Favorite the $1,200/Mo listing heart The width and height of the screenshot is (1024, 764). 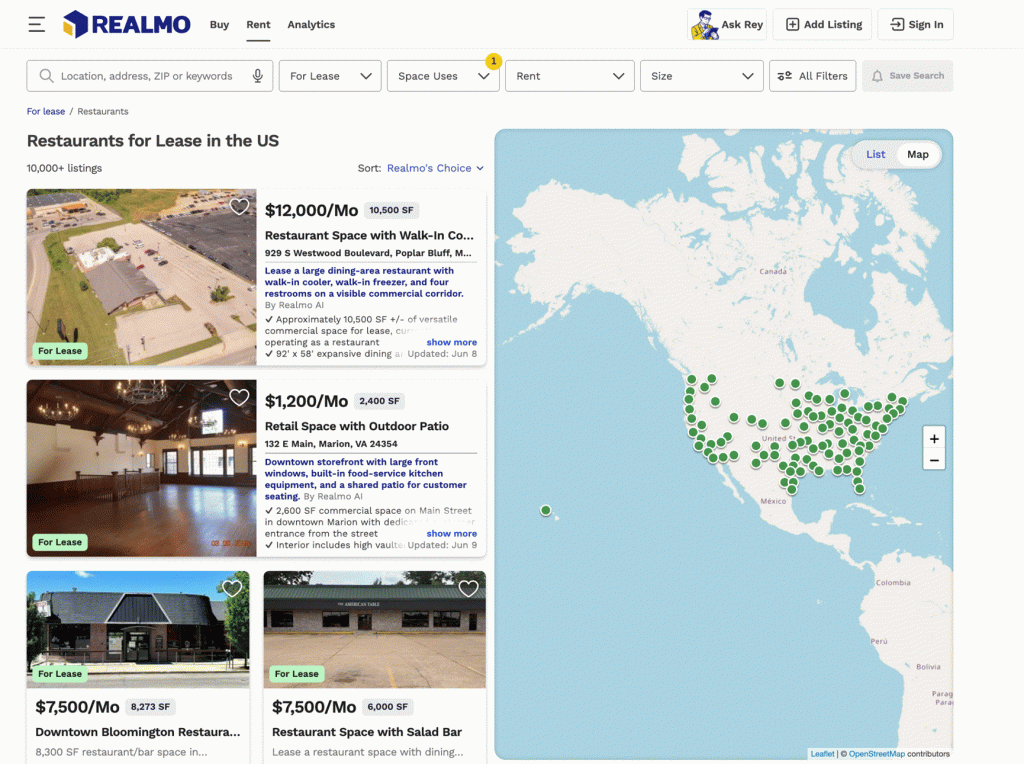(239, 397)
